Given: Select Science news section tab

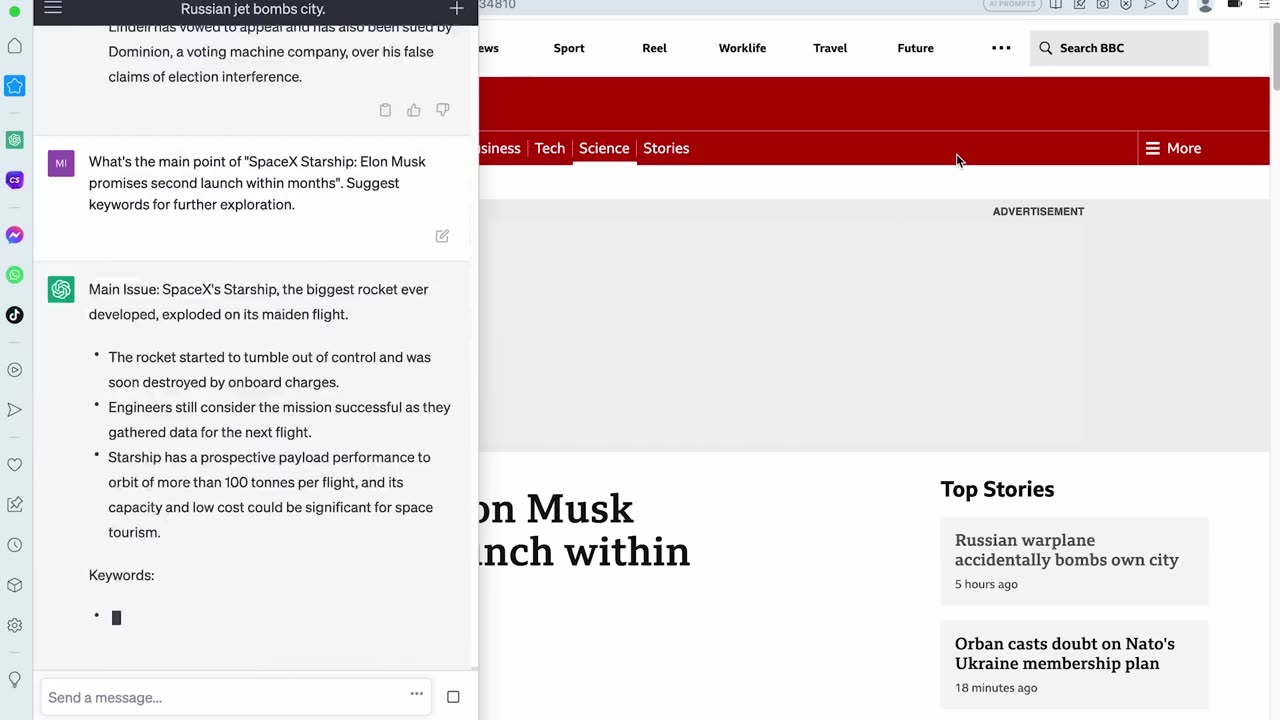Looking at the screenshot, I should 604,148.
